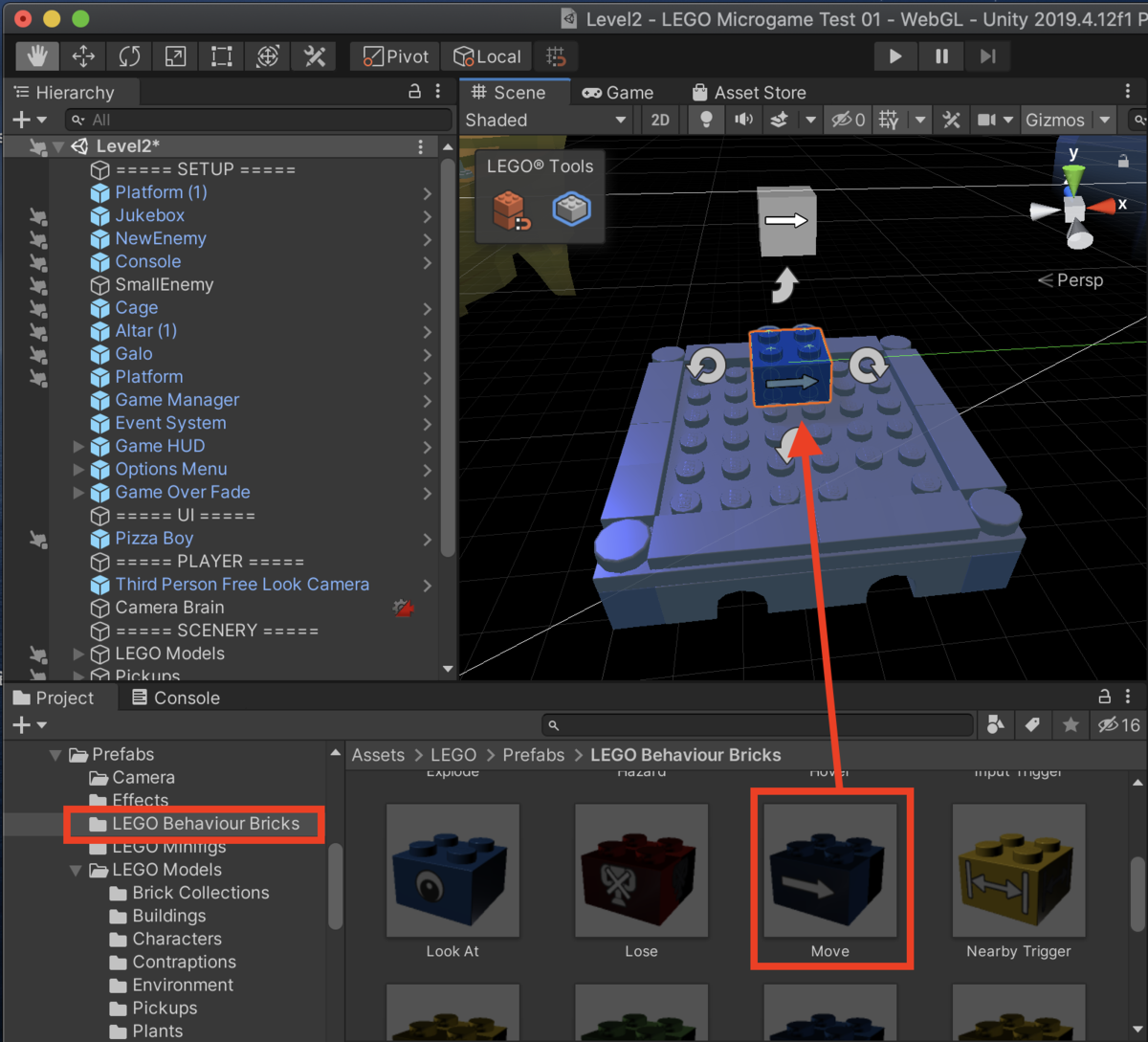This screenshot has width=1148, height=1042.
Task: Open the Shaded draw mode dropdown
Action: (x=545, y=120)
